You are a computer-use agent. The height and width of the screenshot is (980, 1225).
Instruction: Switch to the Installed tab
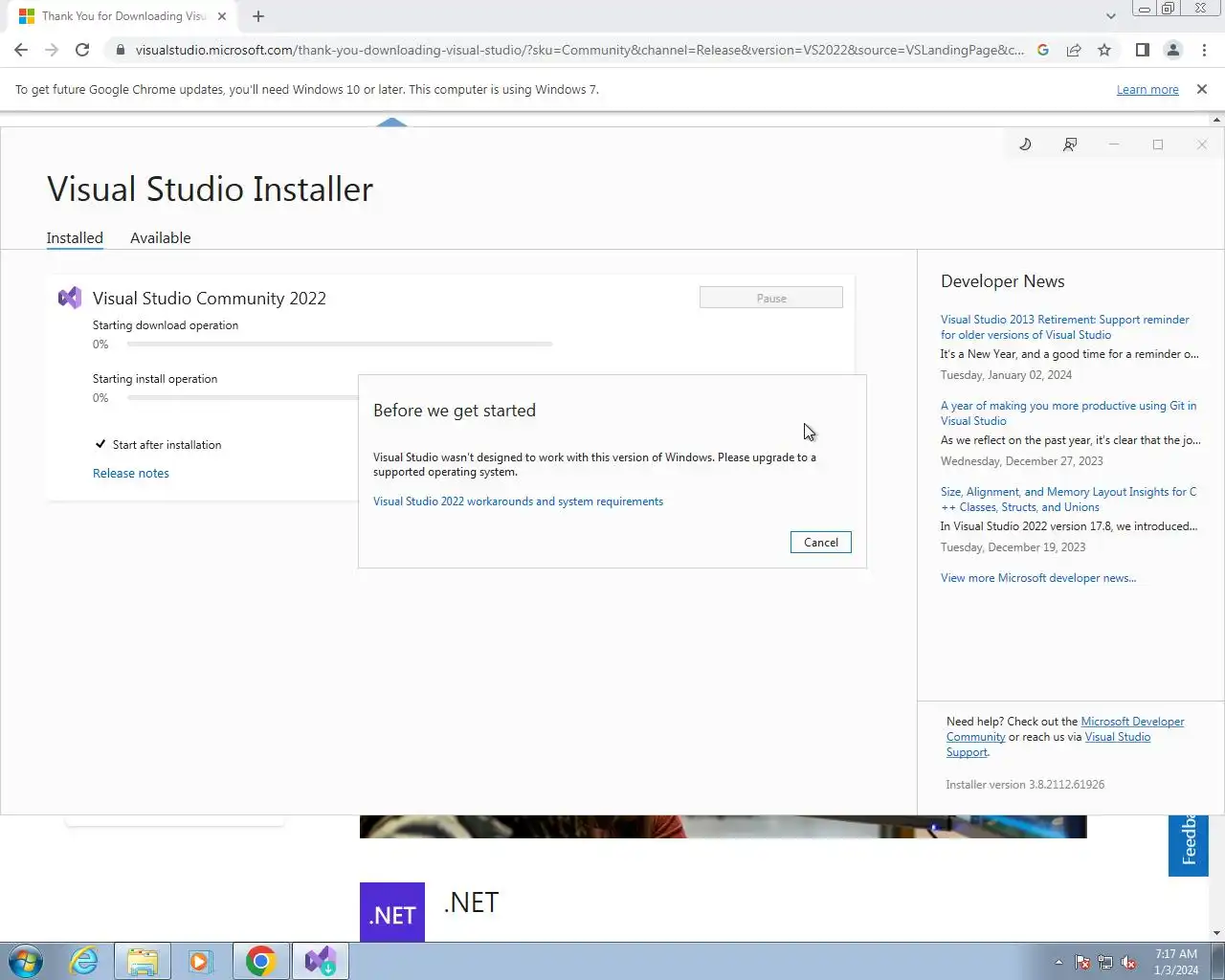pyautogui.click(x=75, y=237)
